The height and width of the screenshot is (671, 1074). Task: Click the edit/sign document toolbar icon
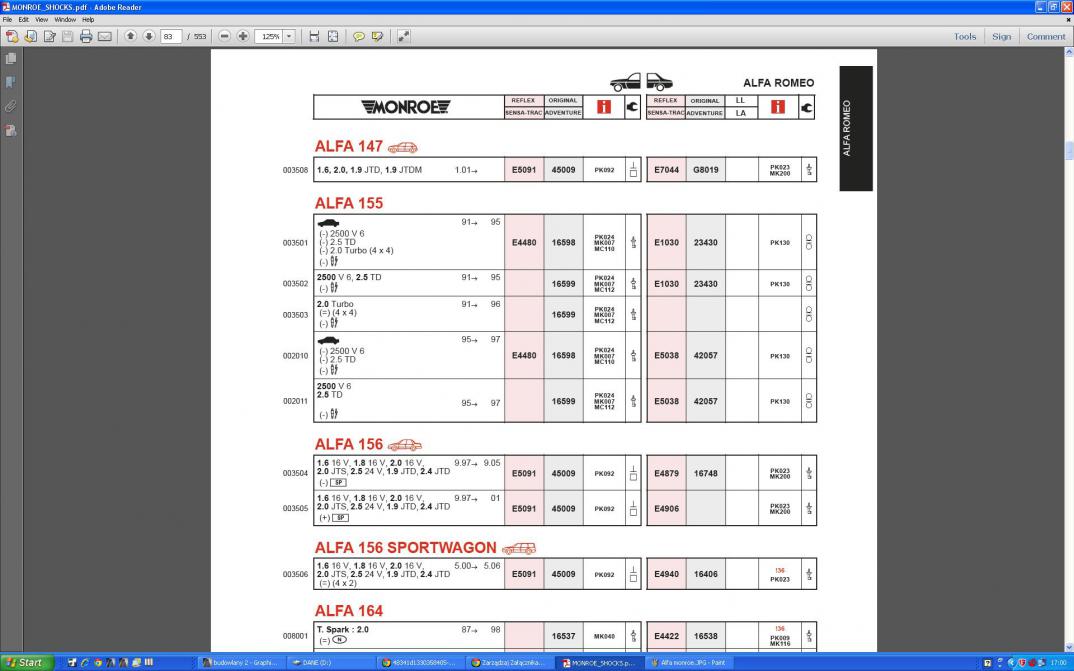coord(49,36)
